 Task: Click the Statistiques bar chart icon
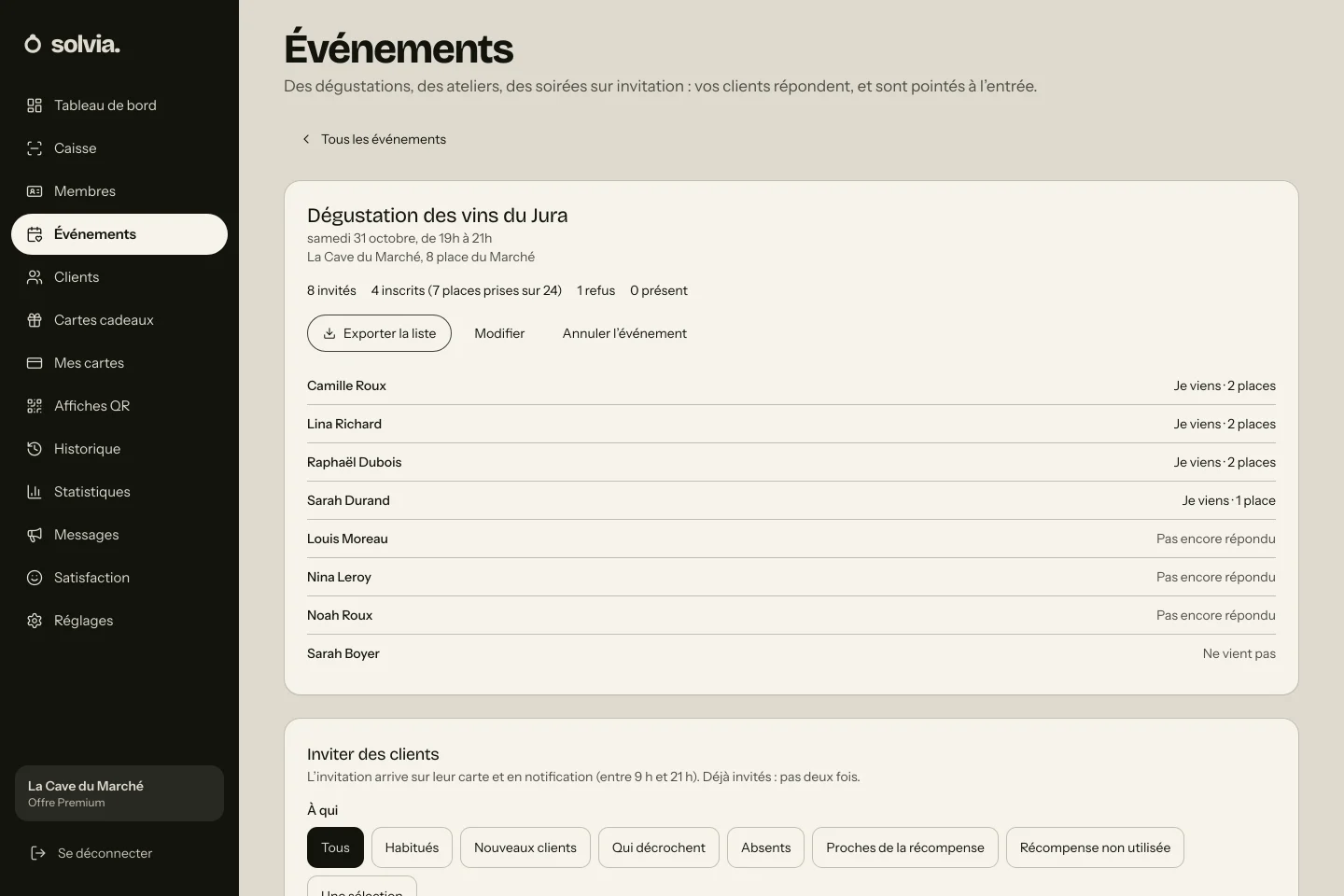(x=35, y=492)
